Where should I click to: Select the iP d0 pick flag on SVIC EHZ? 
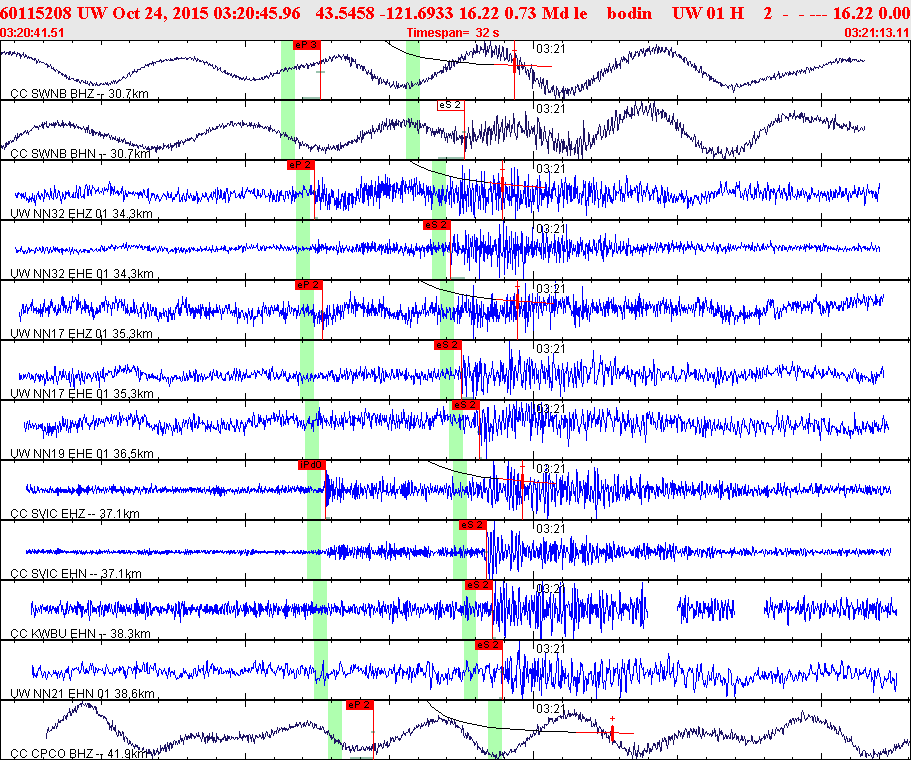click(311, 465)
